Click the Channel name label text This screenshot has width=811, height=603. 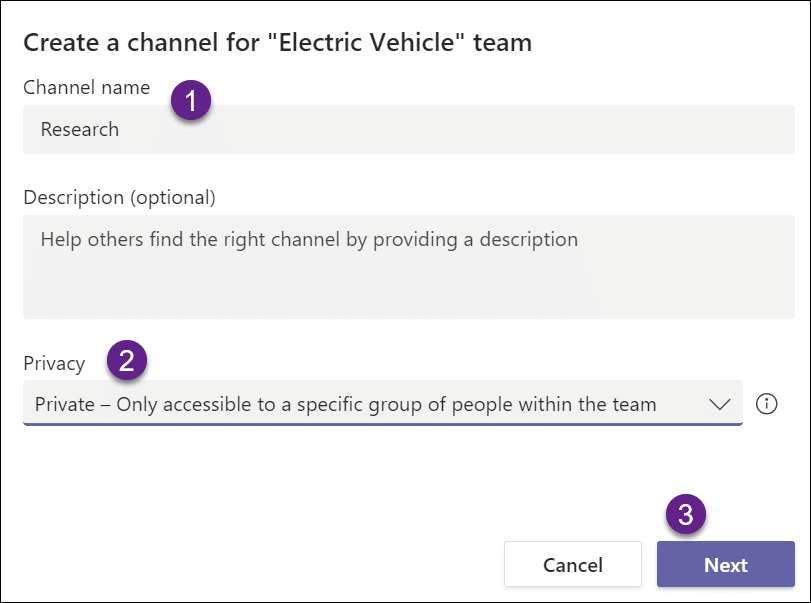tap(86, 87)
